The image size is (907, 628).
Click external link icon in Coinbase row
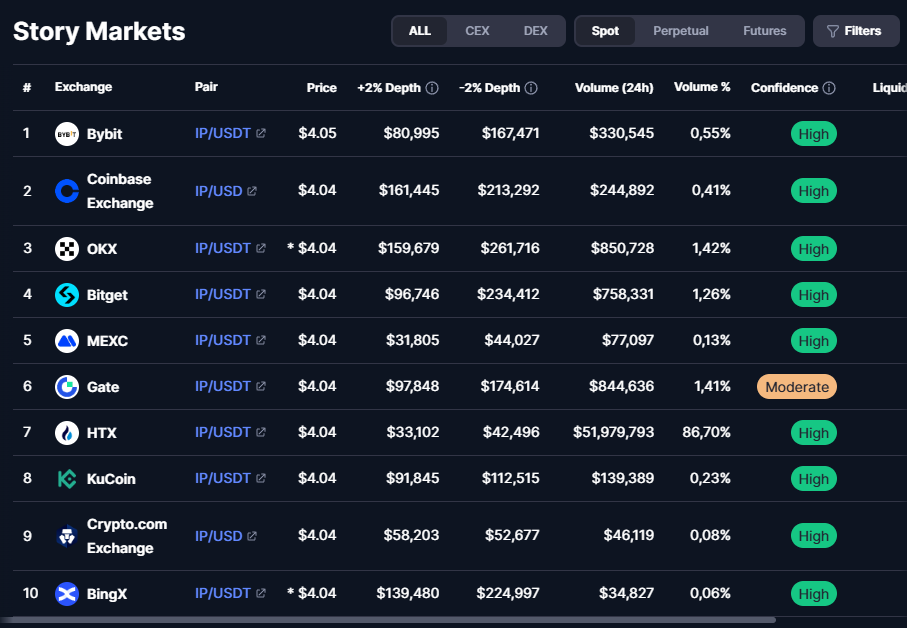click(252, 191)
